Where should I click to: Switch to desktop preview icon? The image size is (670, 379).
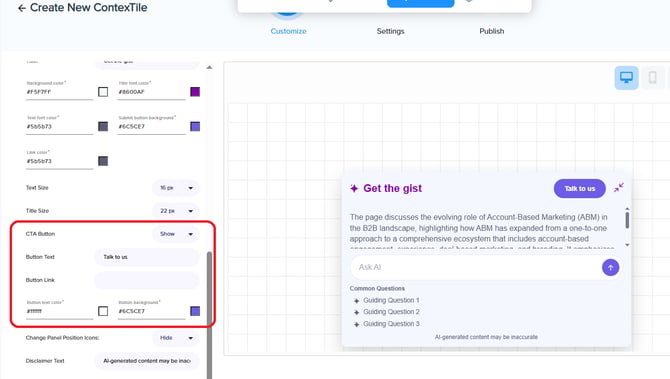[x=626, y=78]
